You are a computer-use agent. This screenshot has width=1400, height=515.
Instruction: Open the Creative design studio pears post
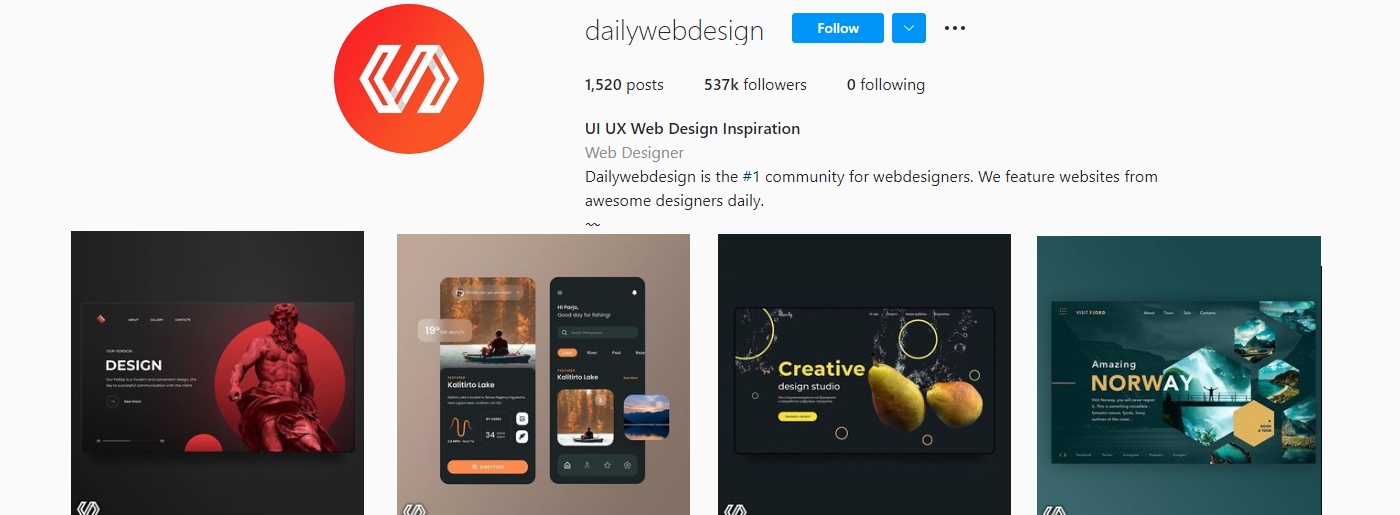tap(864, 374)
